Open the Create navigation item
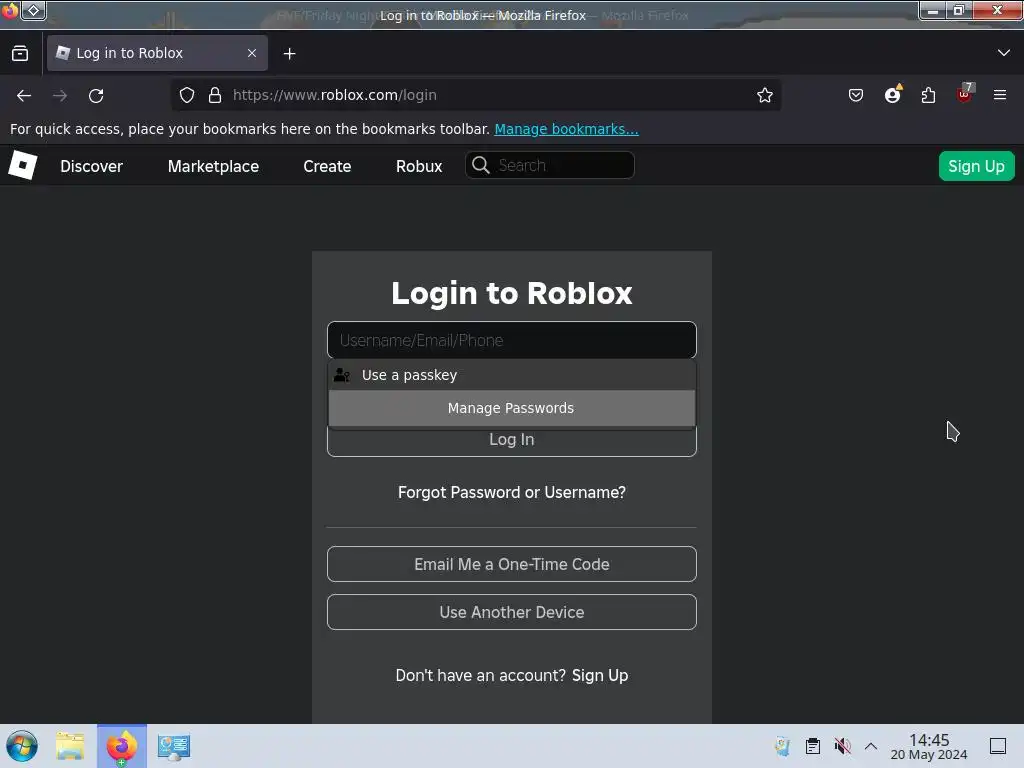Image resolution: width=1024 pixels, height=768 pixels. [327, 167]
